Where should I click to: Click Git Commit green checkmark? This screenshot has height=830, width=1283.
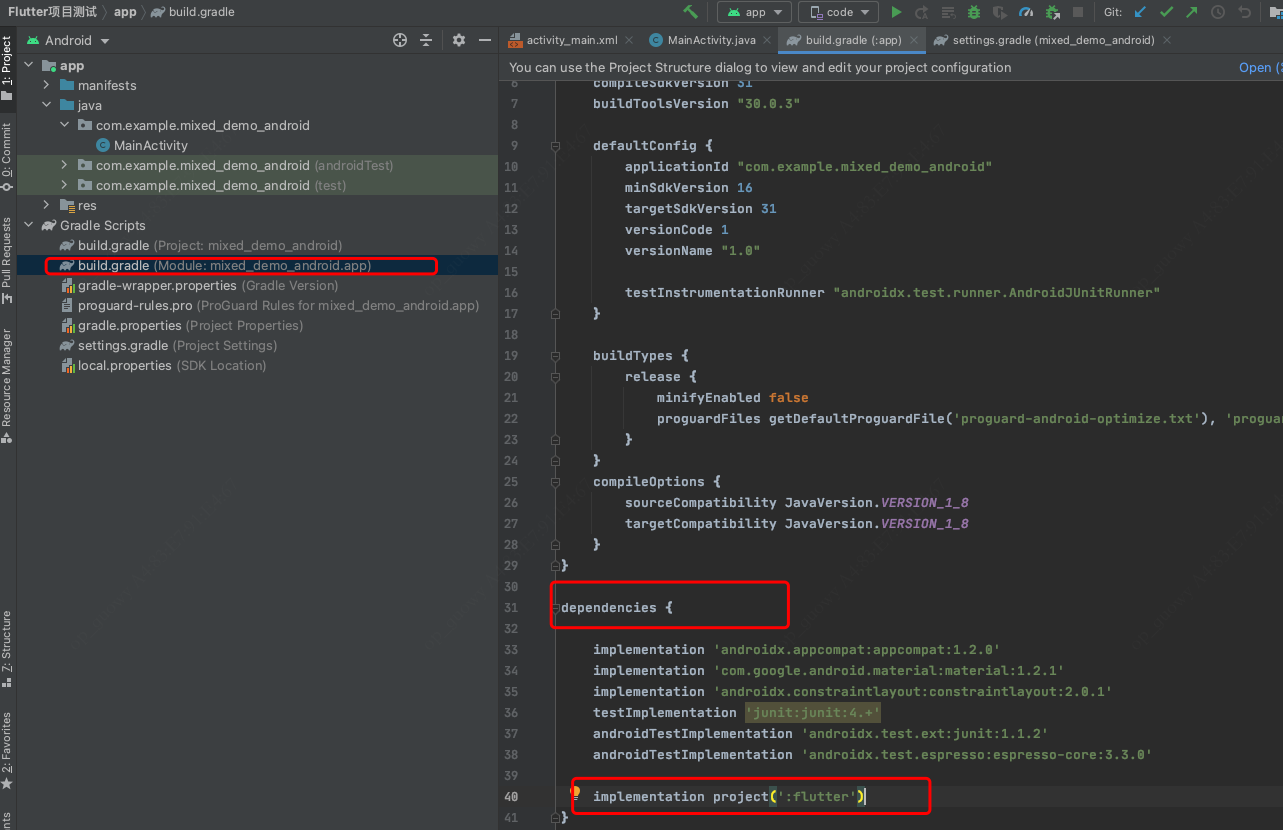click(x=1166, y=12)
